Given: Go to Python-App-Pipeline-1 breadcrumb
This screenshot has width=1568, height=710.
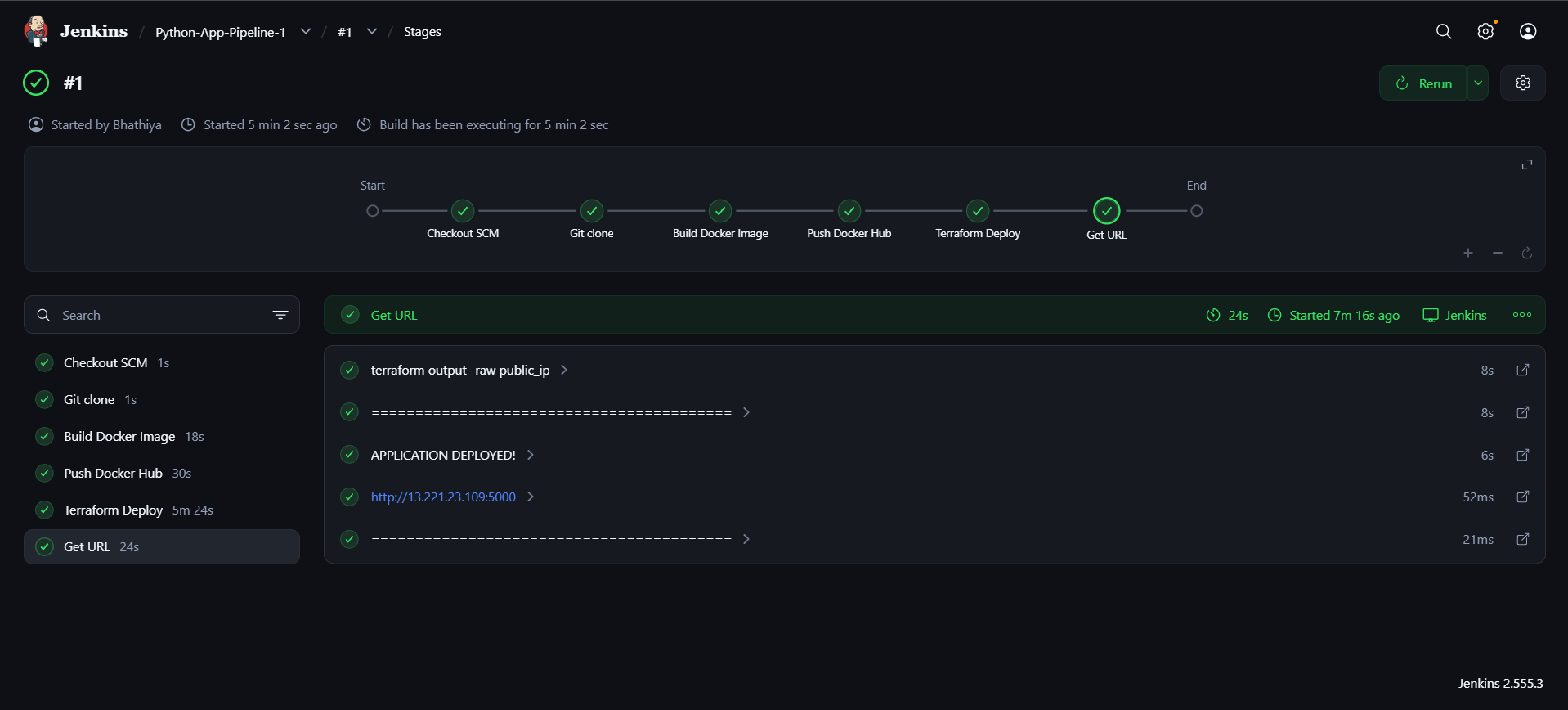Looking at the screenshot, I should pos(221,32).
